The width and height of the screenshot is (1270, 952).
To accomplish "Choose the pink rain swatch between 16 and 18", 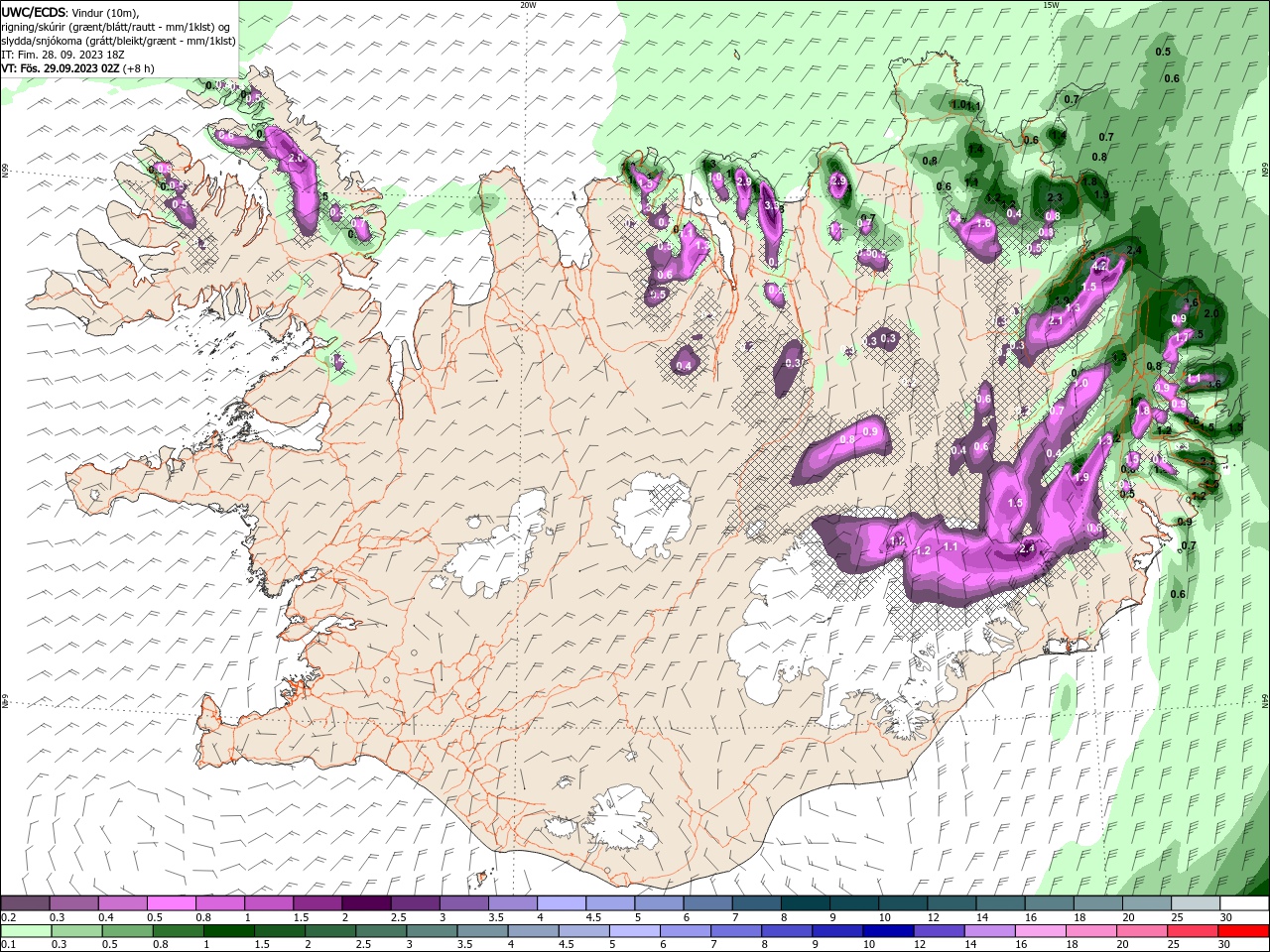I will coord(1040,931).
